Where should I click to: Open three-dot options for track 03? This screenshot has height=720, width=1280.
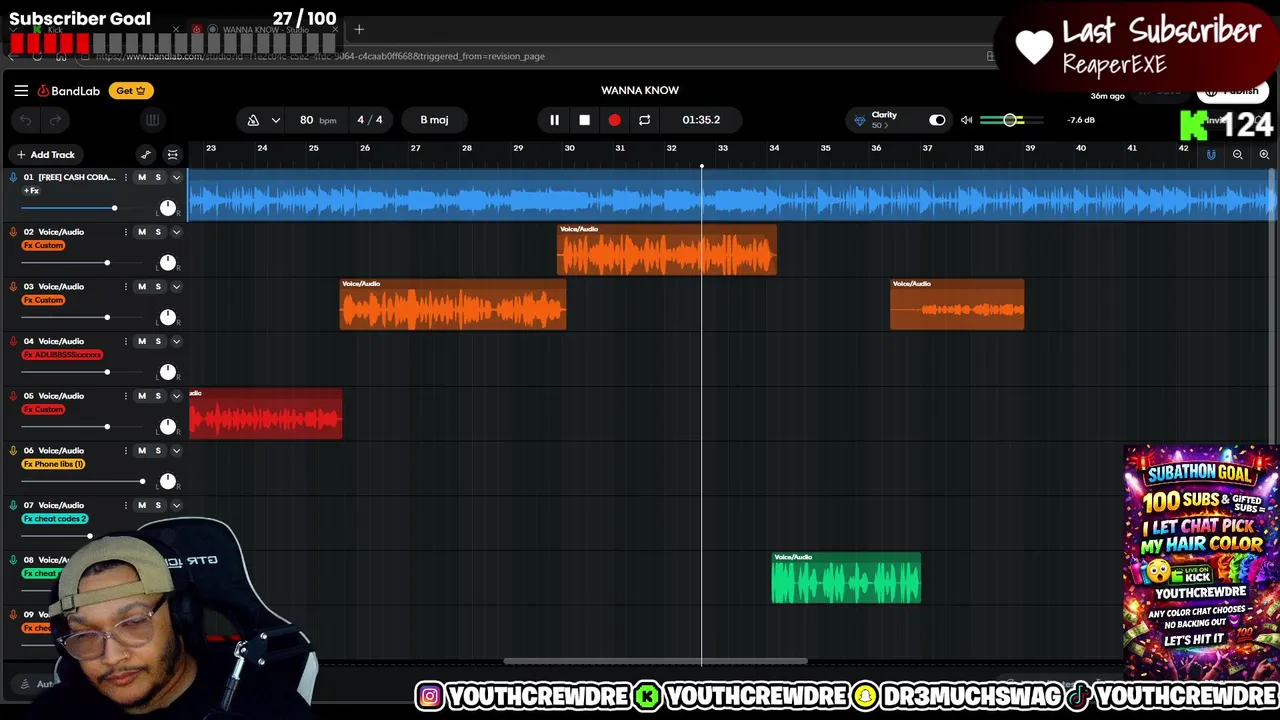pyautogui.click(x=125, y=287)
